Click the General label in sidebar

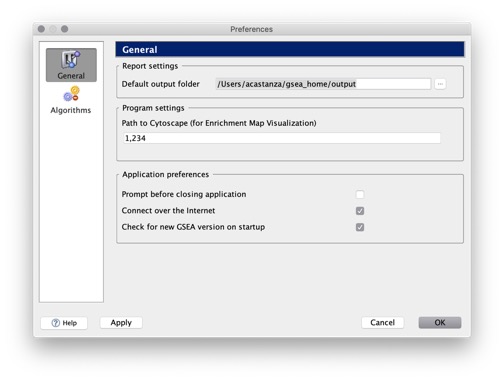coord(71,76)
